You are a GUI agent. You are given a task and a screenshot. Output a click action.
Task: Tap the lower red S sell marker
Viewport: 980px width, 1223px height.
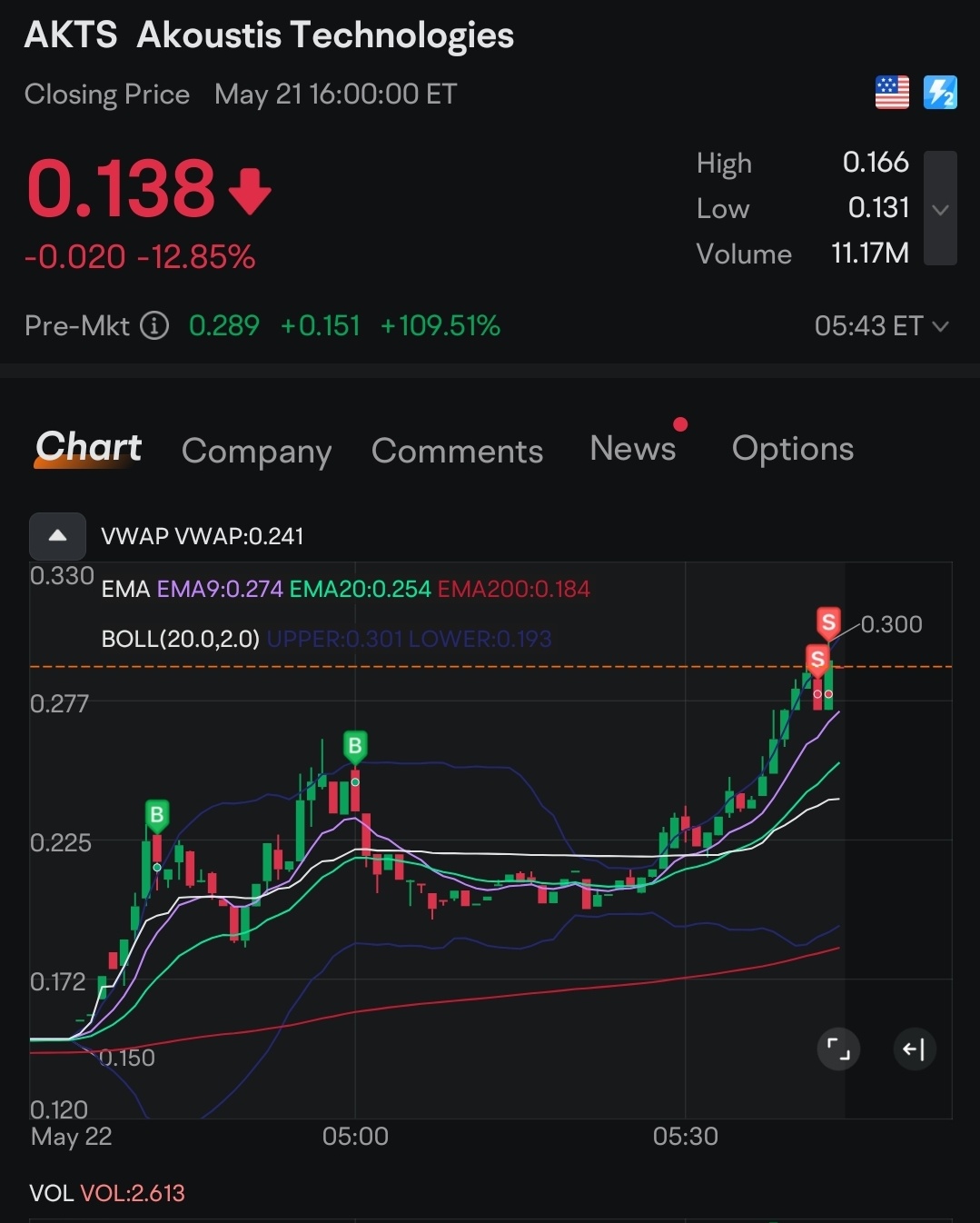coord(817,660)
